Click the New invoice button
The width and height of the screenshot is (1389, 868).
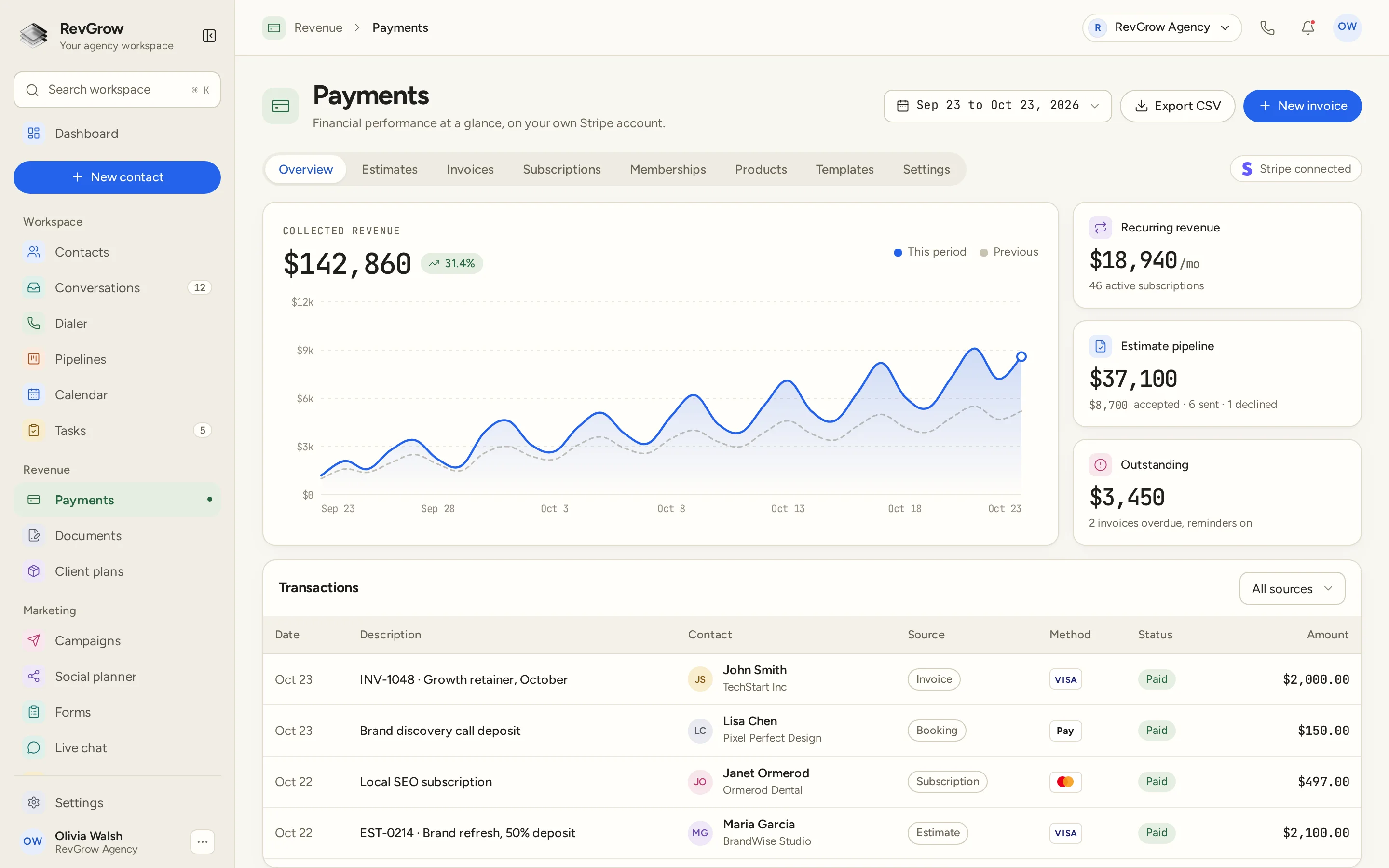1302,106
